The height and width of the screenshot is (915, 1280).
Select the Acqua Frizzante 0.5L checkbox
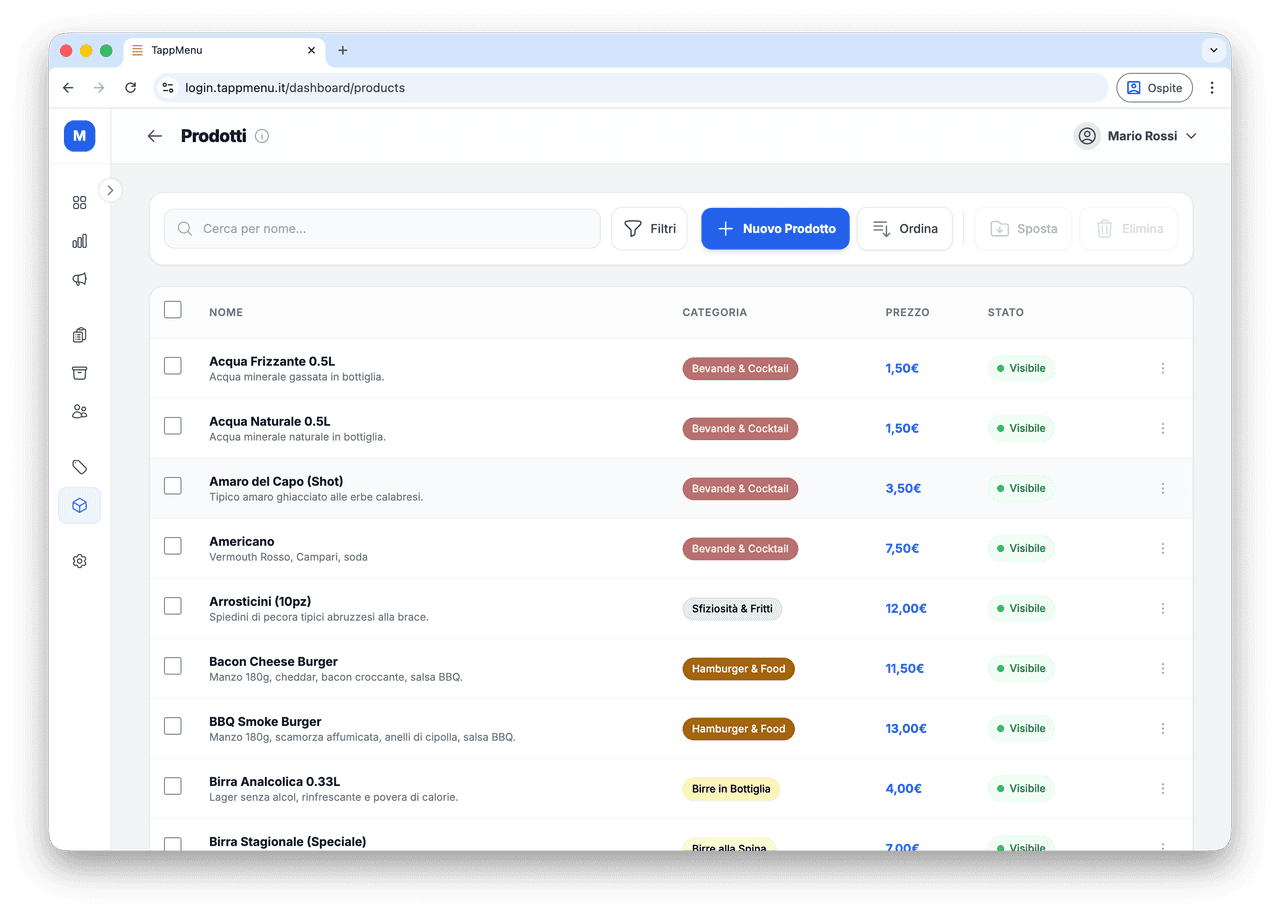[x=173, y=366]
